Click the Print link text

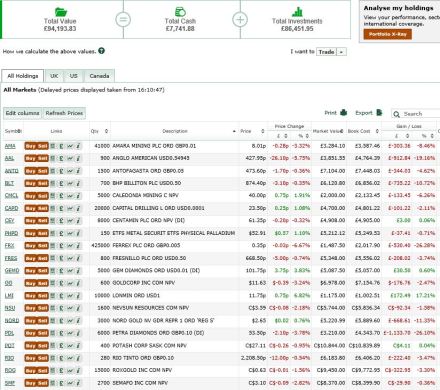[x=331, y=113]
